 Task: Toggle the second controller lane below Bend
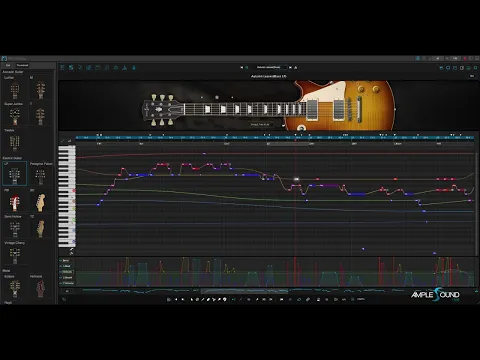point(67,266)
